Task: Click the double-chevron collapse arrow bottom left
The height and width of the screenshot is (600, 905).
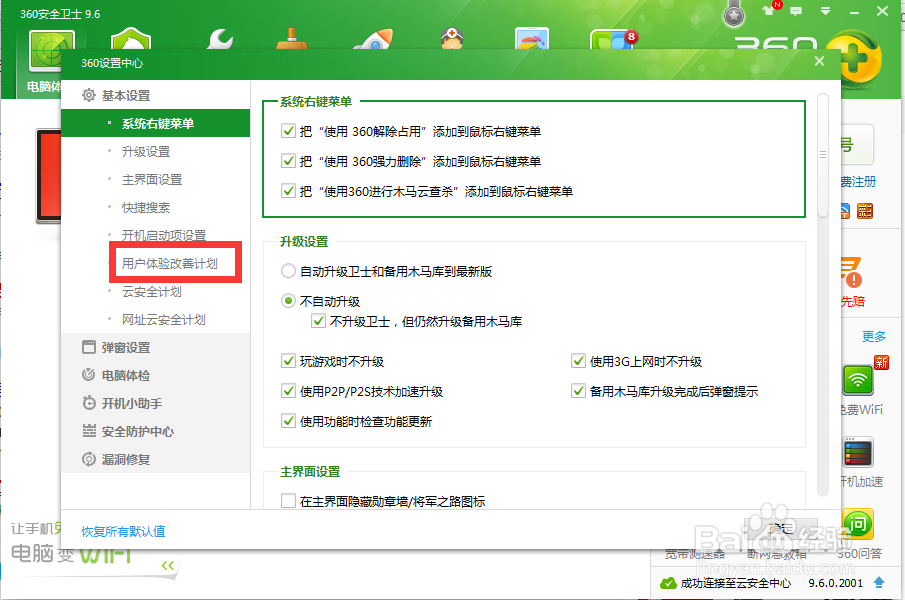Action: [x=168, y=565]
